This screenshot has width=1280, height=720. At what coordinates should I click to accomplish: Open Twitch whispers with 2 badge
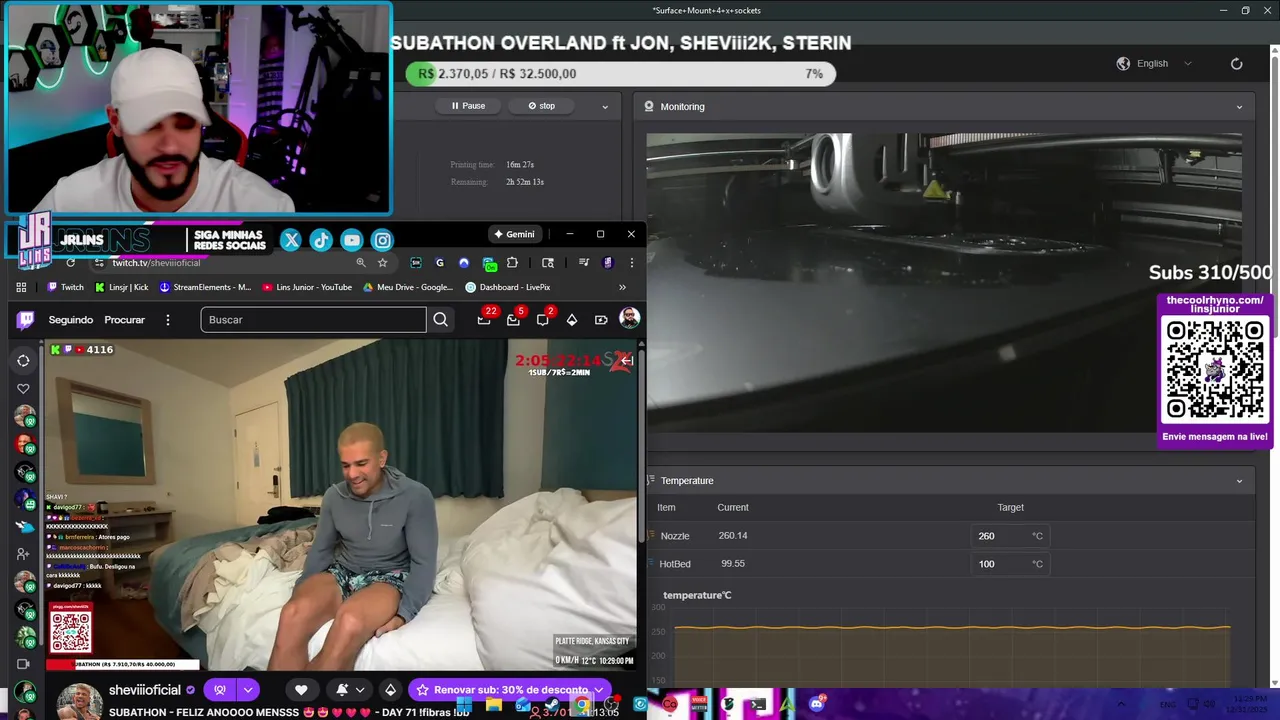coord(543,319)
